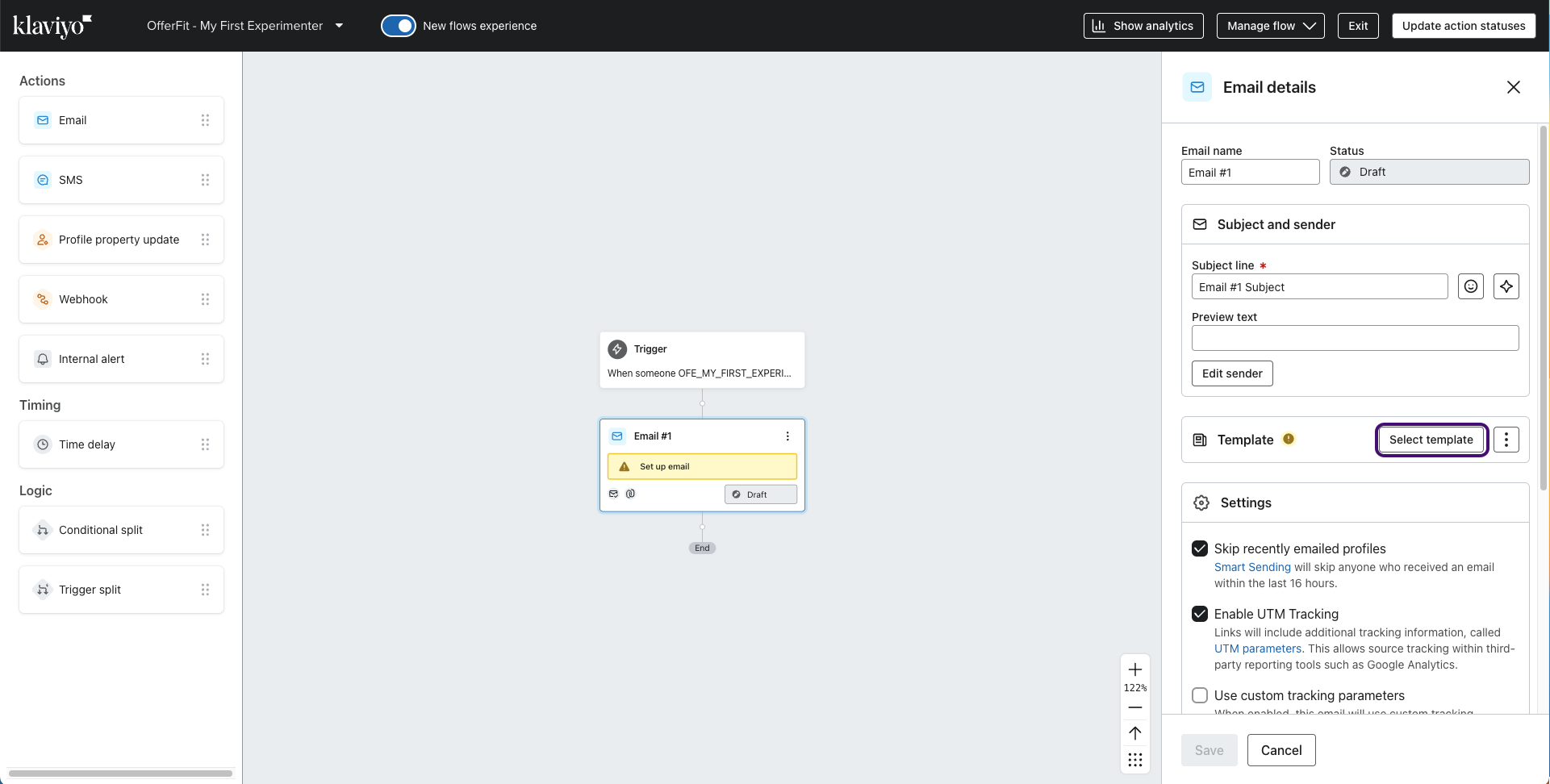Uncheck Skip recently emailed profiles
This screenshot has width=1550, height=784.
click(1200, 548)
